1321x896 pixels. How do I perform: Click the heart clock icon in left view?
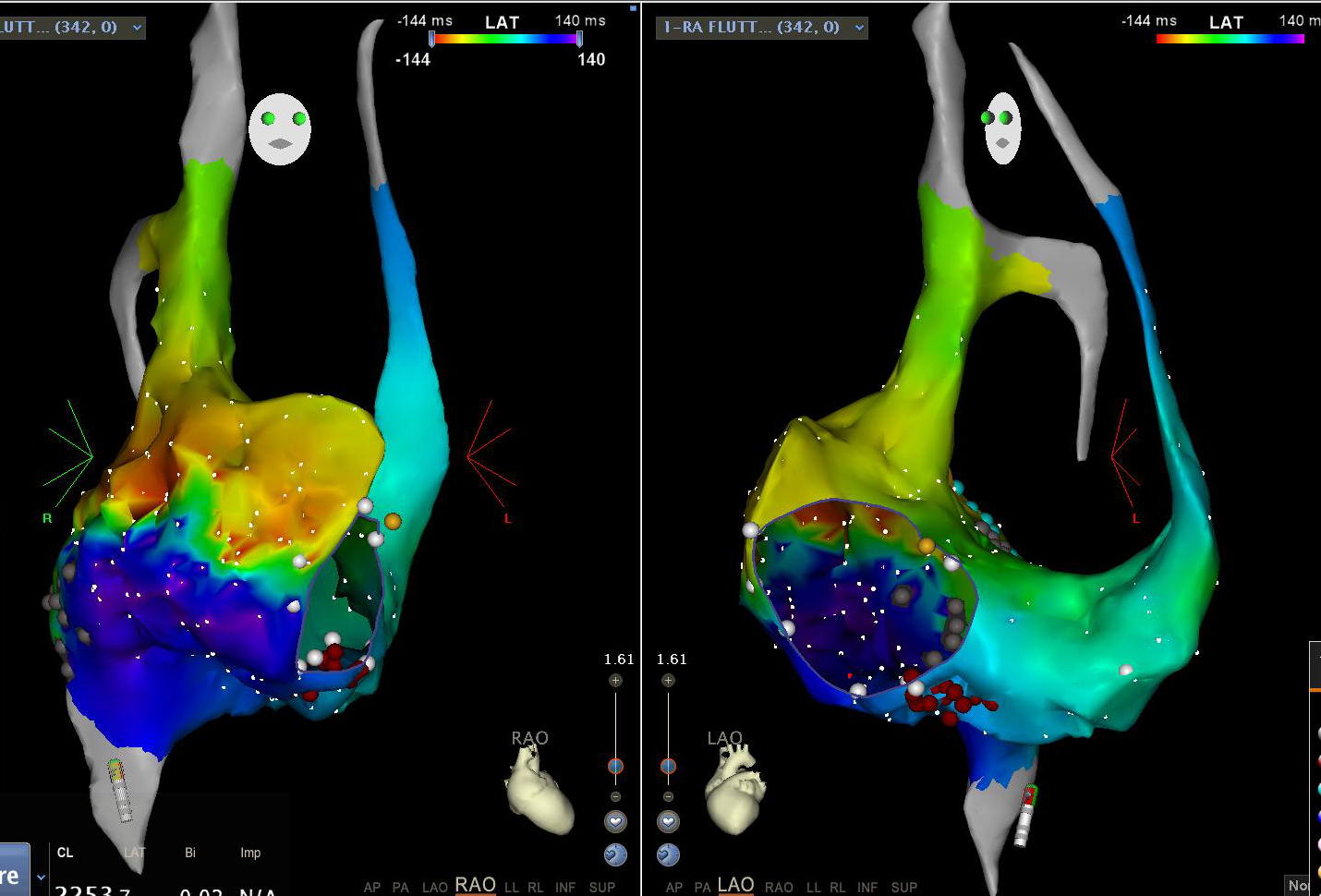[615, 854]
